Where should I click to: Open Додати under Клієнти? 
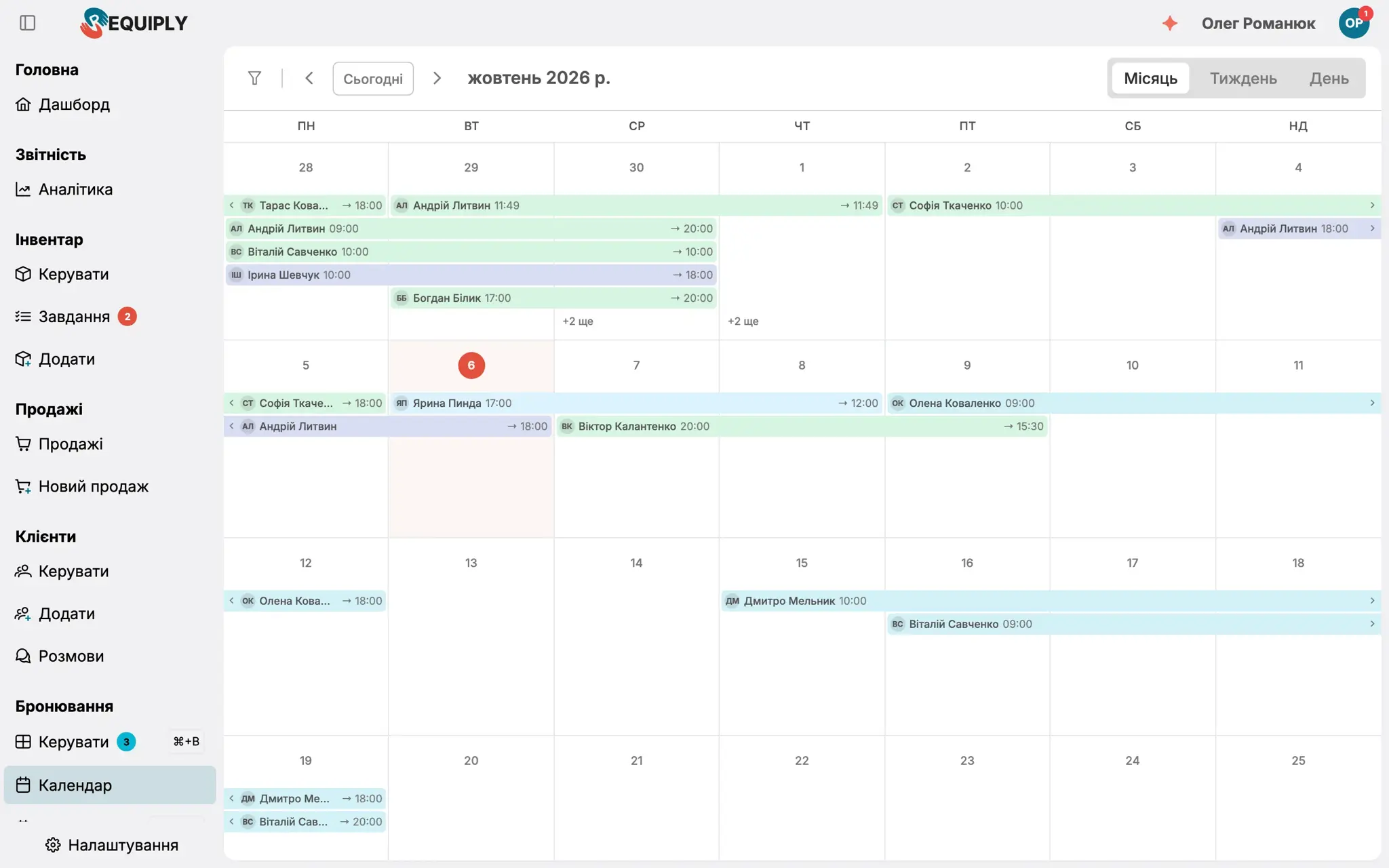pos(55,614)
